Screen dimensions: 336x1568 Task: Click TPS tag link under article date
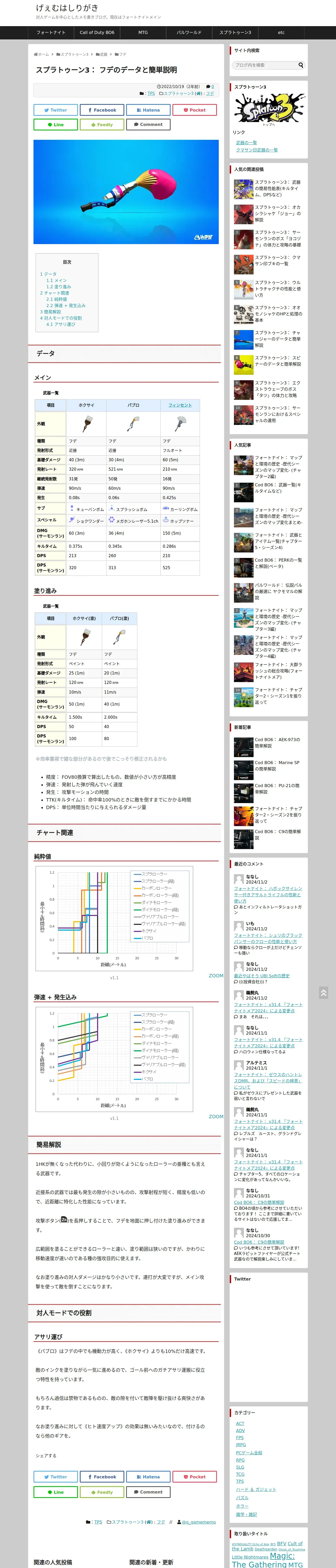(151, 94)
